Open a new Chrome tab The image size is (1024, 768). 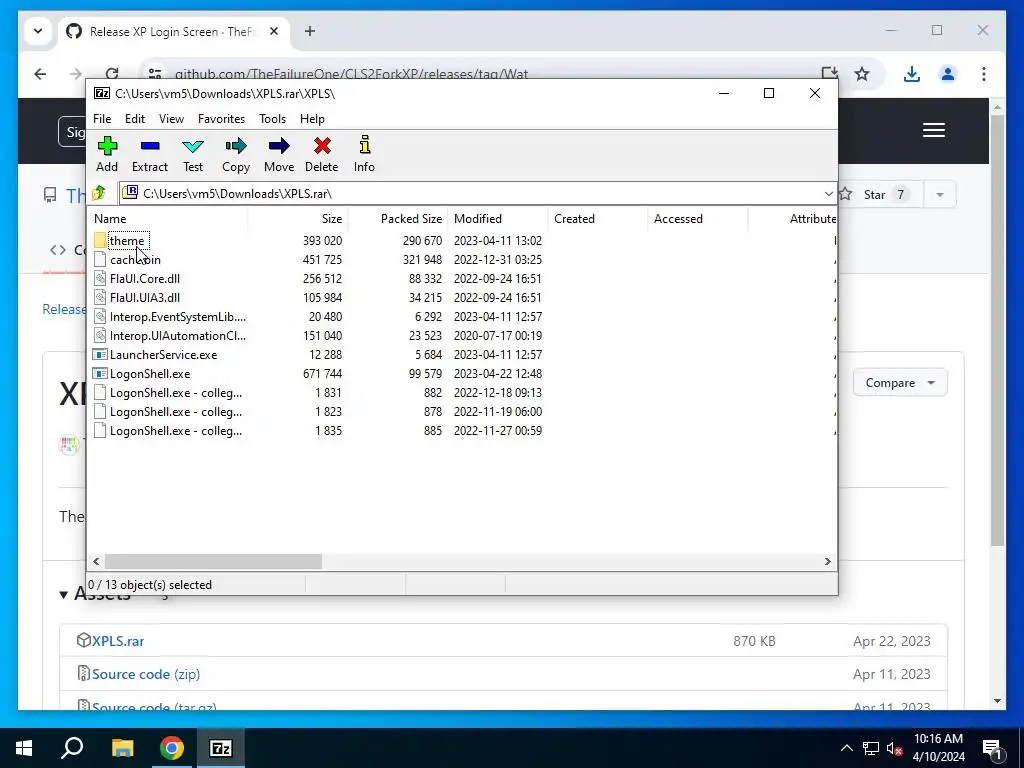click(310, 31)
